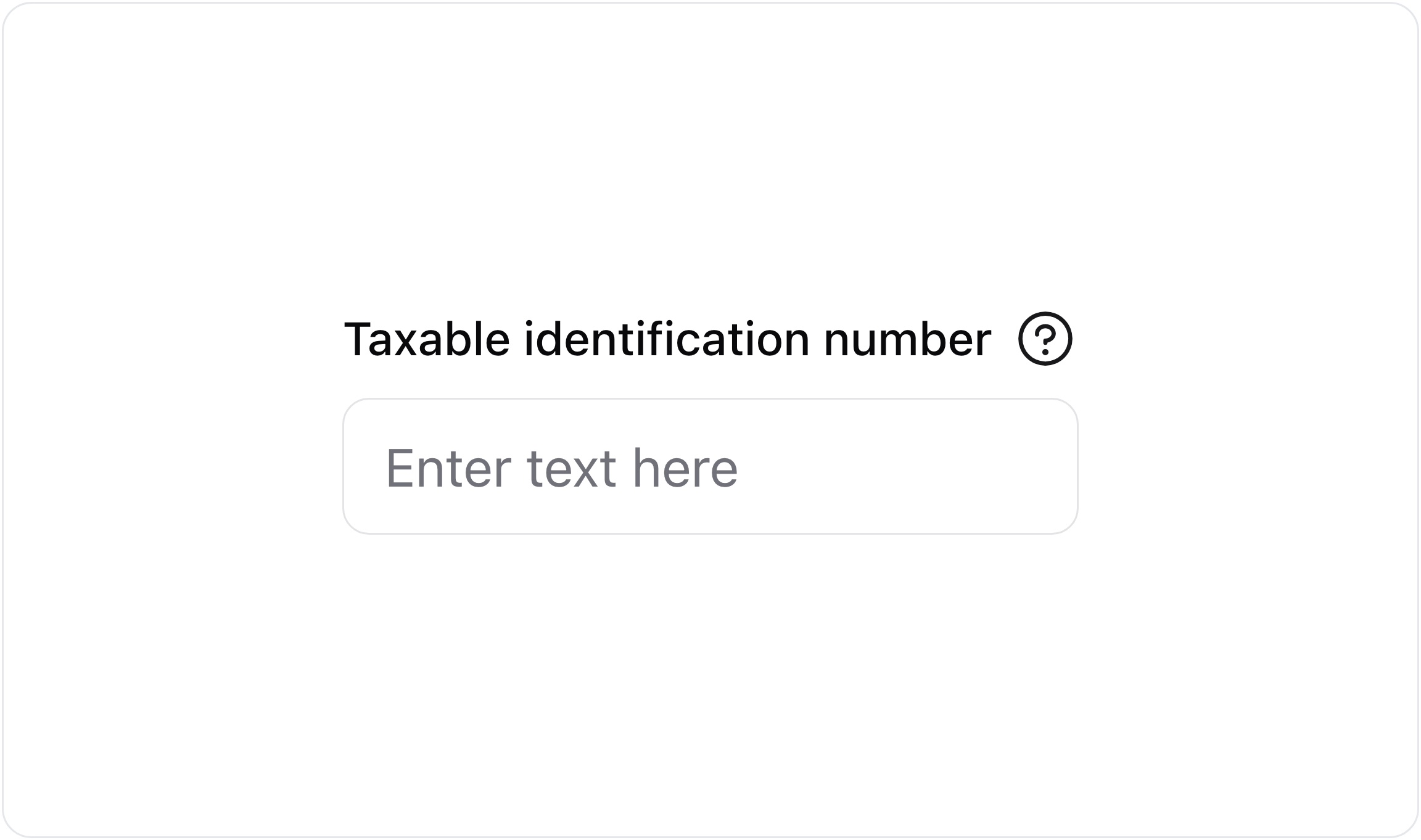Show the tooltip beside the field label
The image size is (1421, 840).
pyautogui.click(x=1045, y=339)
